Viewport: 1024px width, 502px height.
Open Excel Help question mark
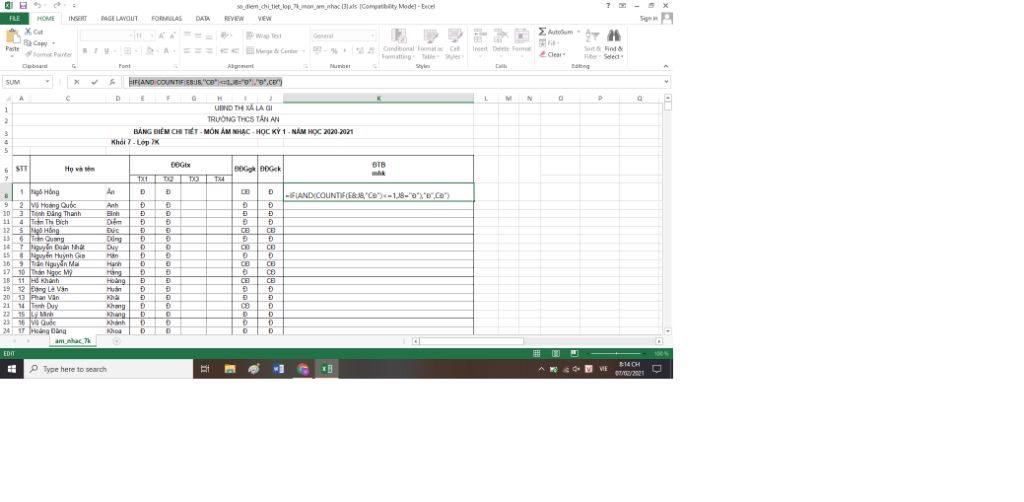pos(608,5)
